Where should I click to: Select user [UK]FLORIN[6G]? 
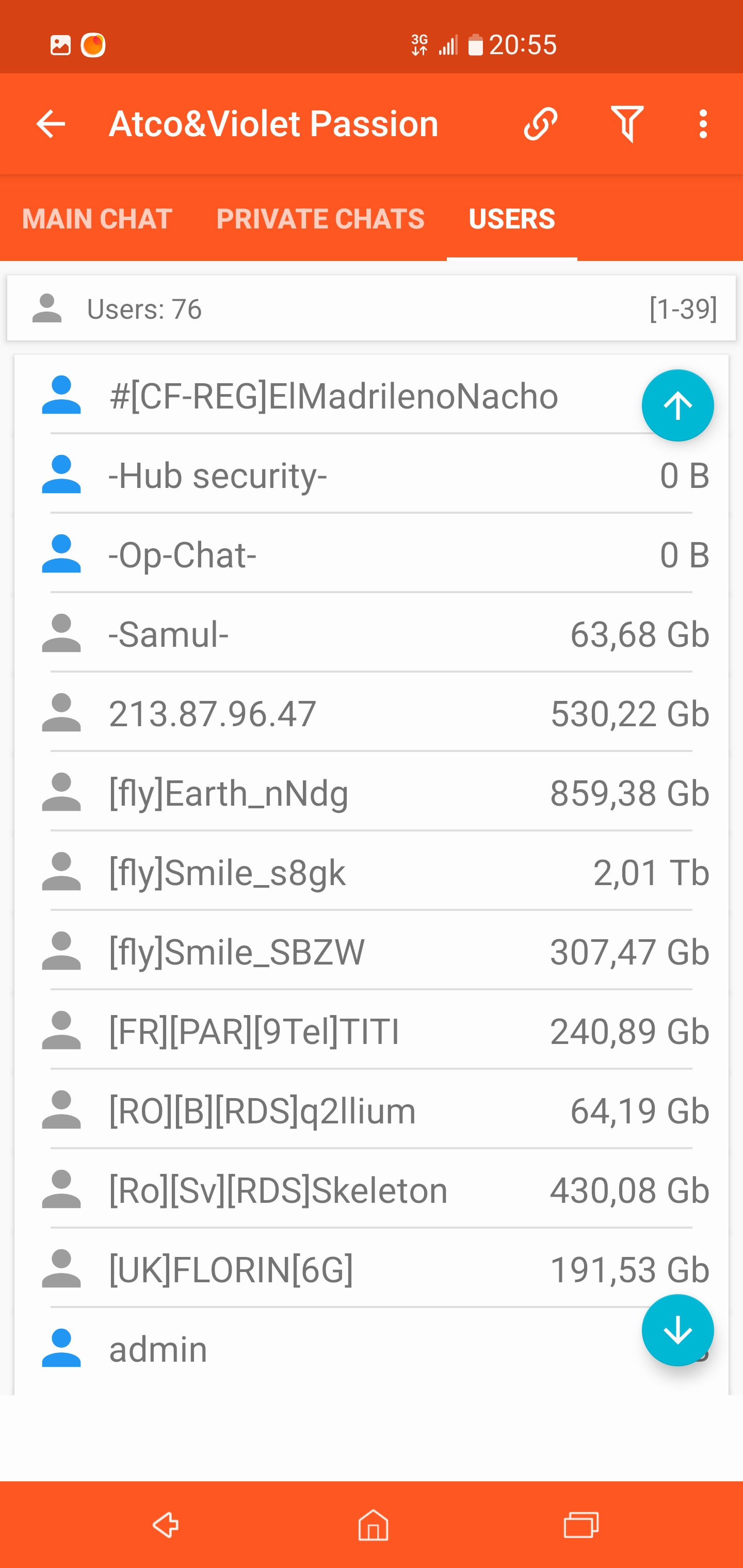pyautogui.click(x=231, y=1270)
